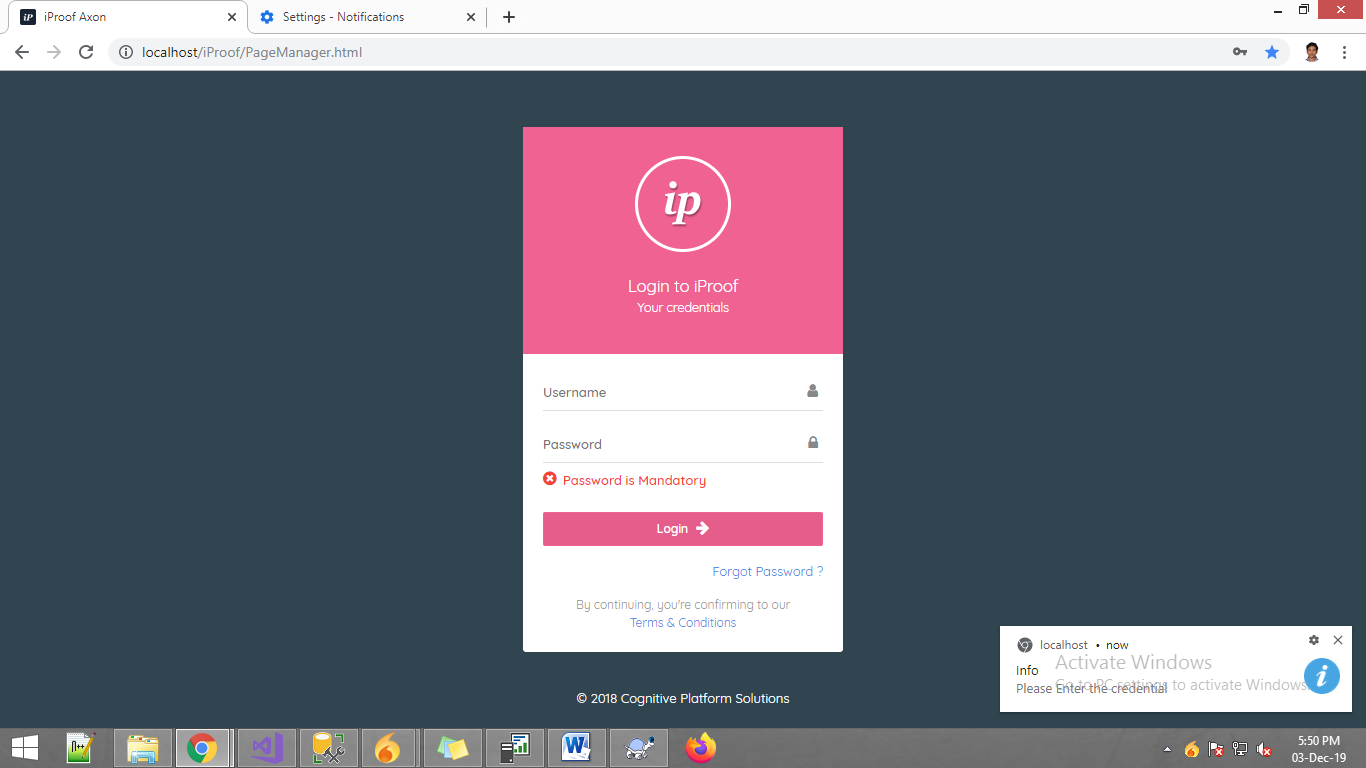Click the Chrome profile avatar
The height and width of the screenshot is (768, 1366).
[1311, 50]
